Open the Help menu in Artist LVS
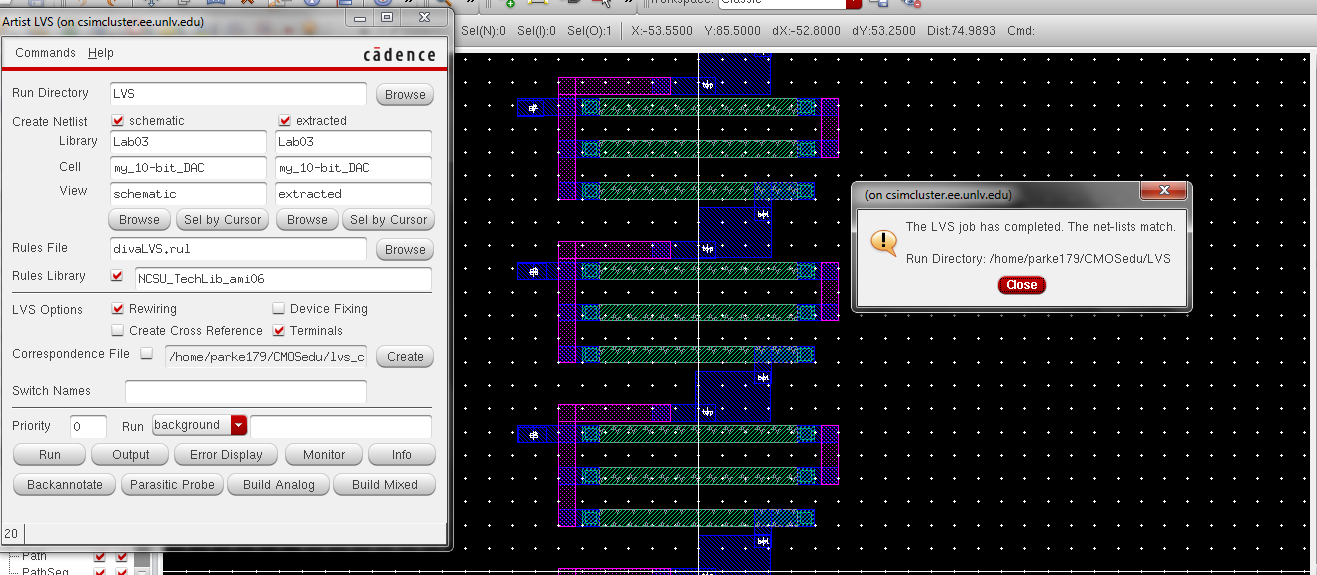The height and width of the screenshot is (575, 1317). [101, 53]
